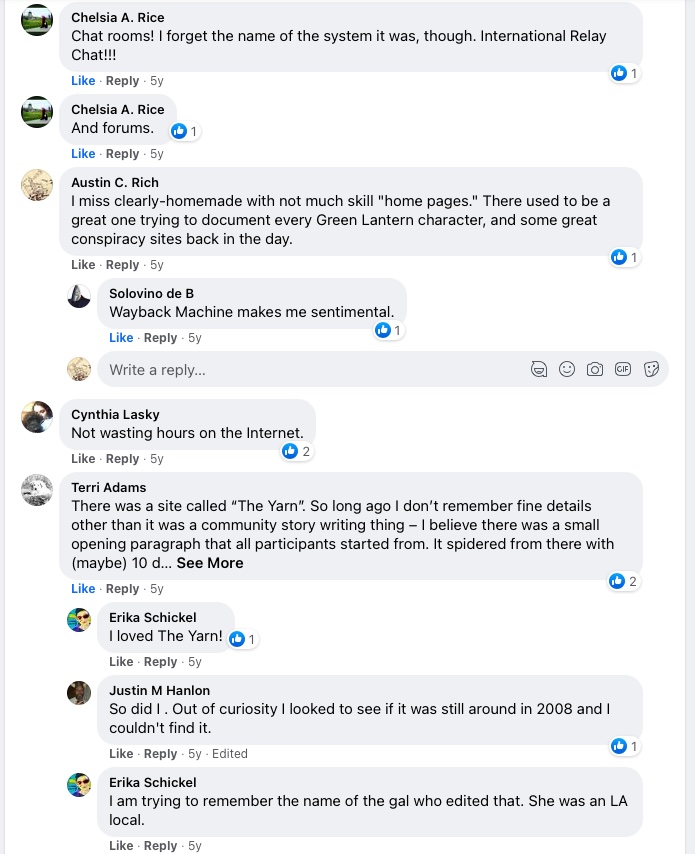Like Terri Adams's comment about The Yarn
695x854 pixels.
point(83,589)
